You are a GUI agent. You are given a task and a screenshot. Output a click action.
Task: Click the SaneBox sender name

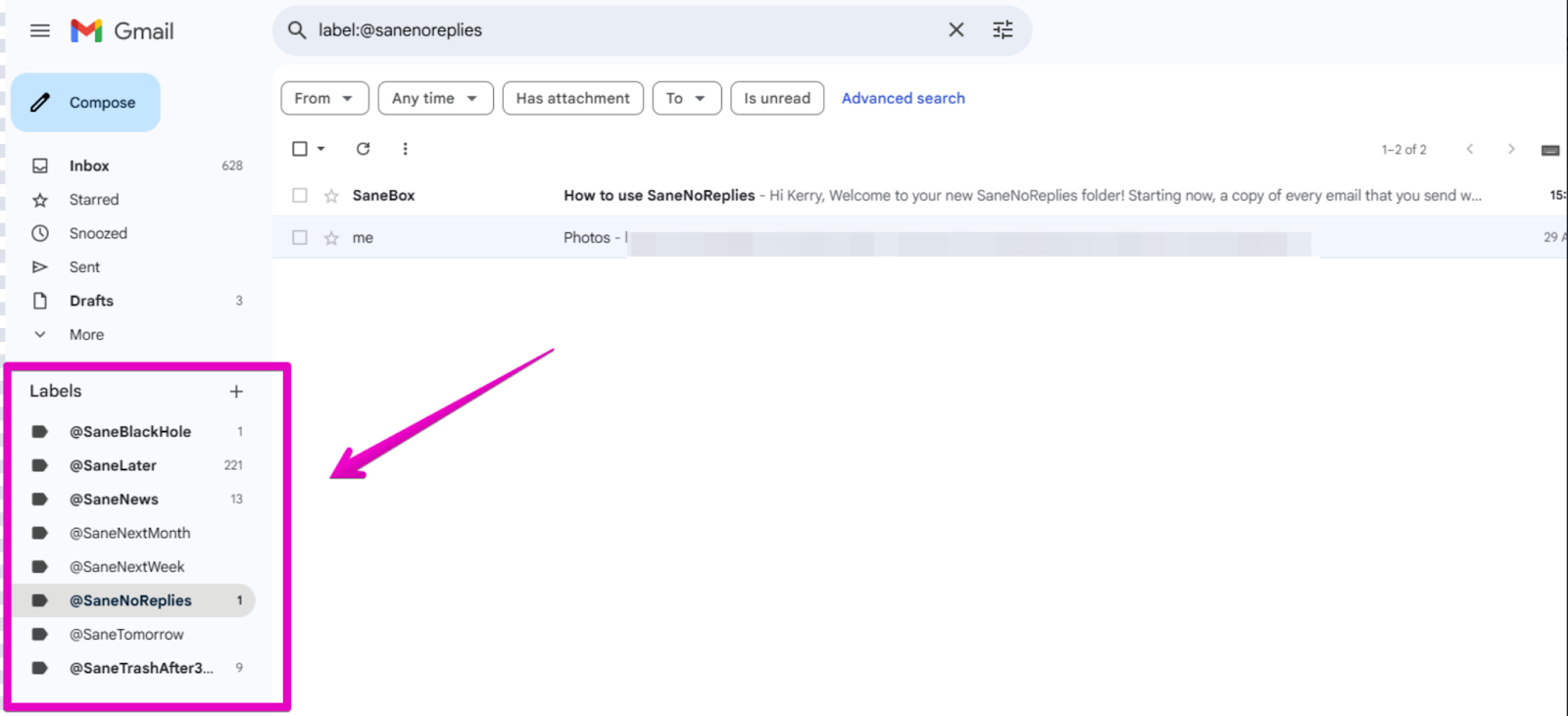coord(383,196)
